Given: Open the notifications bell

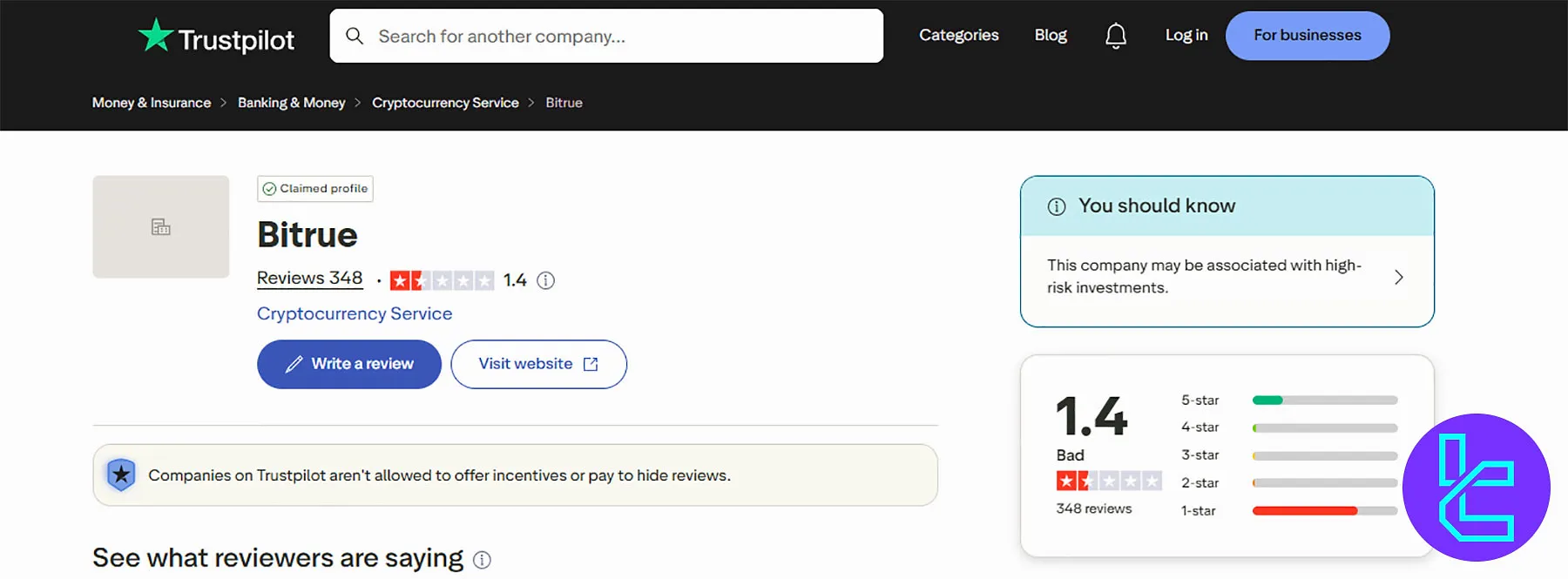Looking at the screenshot, I should click(x=1116, y=36).
